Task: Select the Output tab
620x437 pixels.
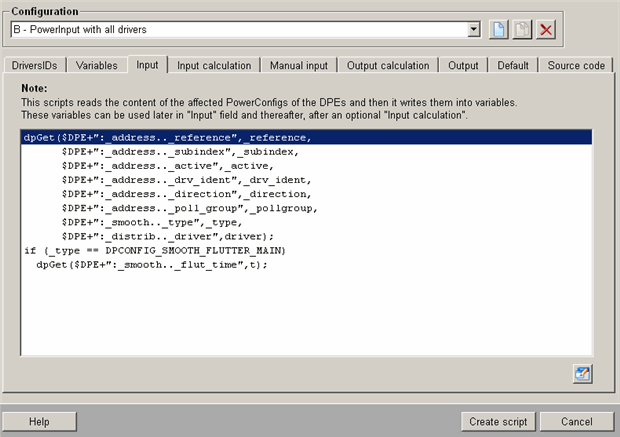Action: pyautogui.click(x=463, y=66)
